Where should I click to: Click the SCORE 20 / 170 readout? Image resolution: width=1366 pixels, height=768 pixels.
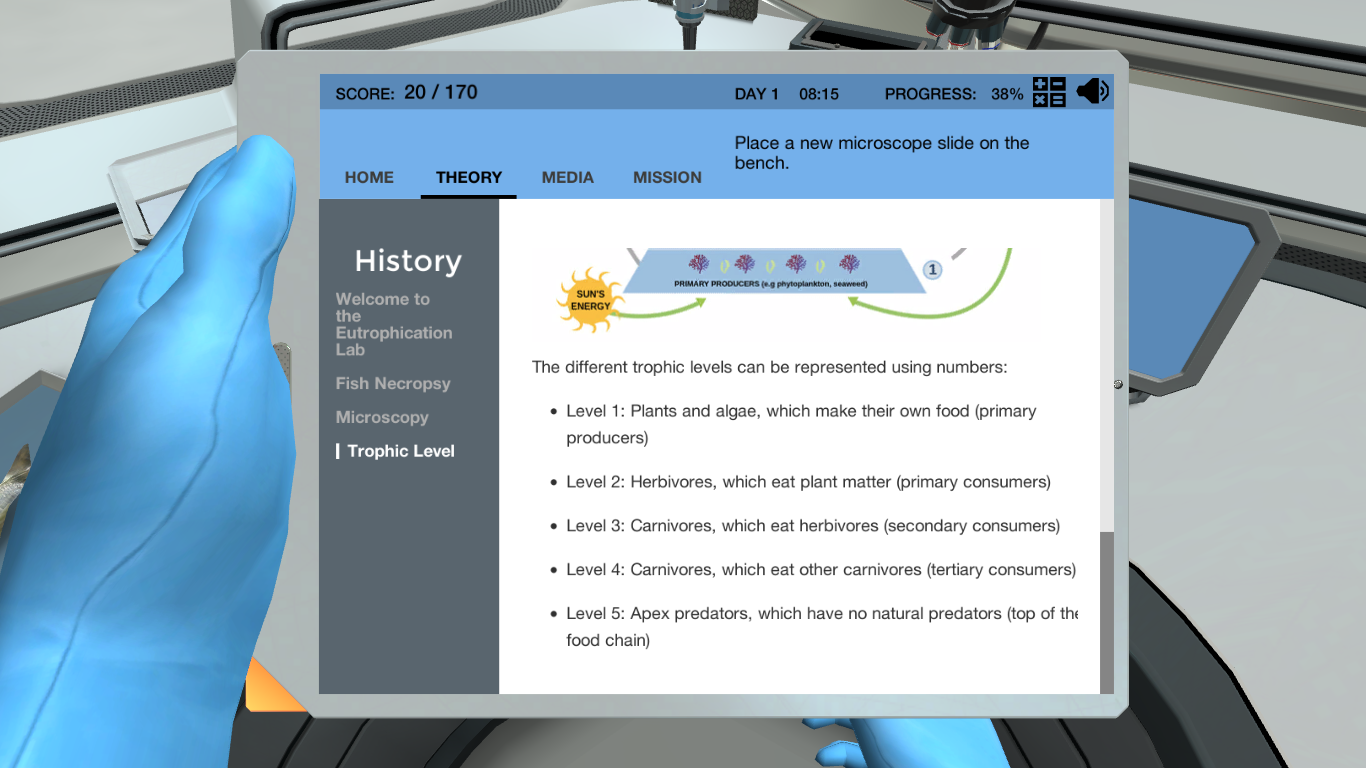[x=406, y=93]
